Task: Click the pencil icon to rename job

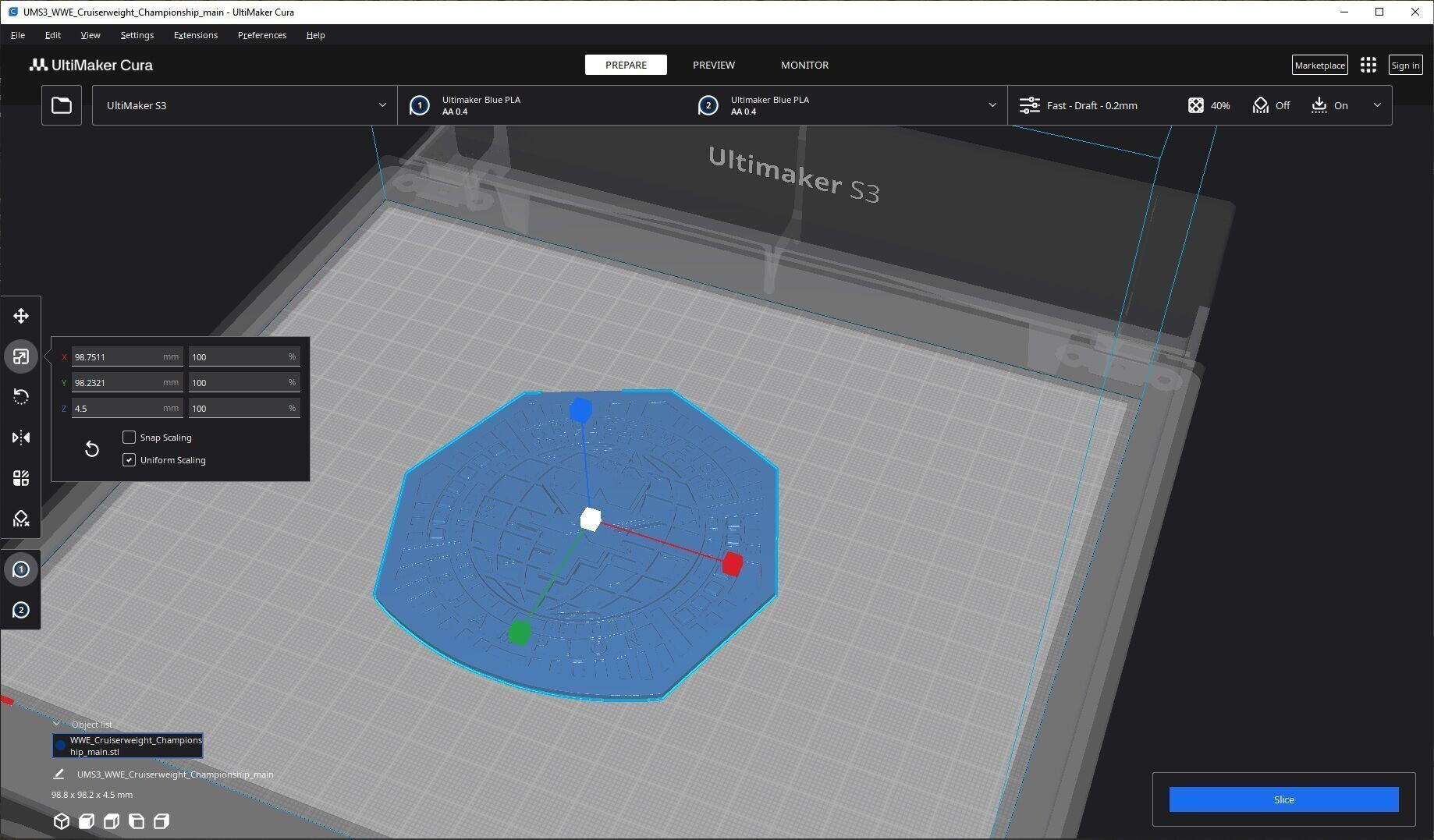Action: (59, 774)
